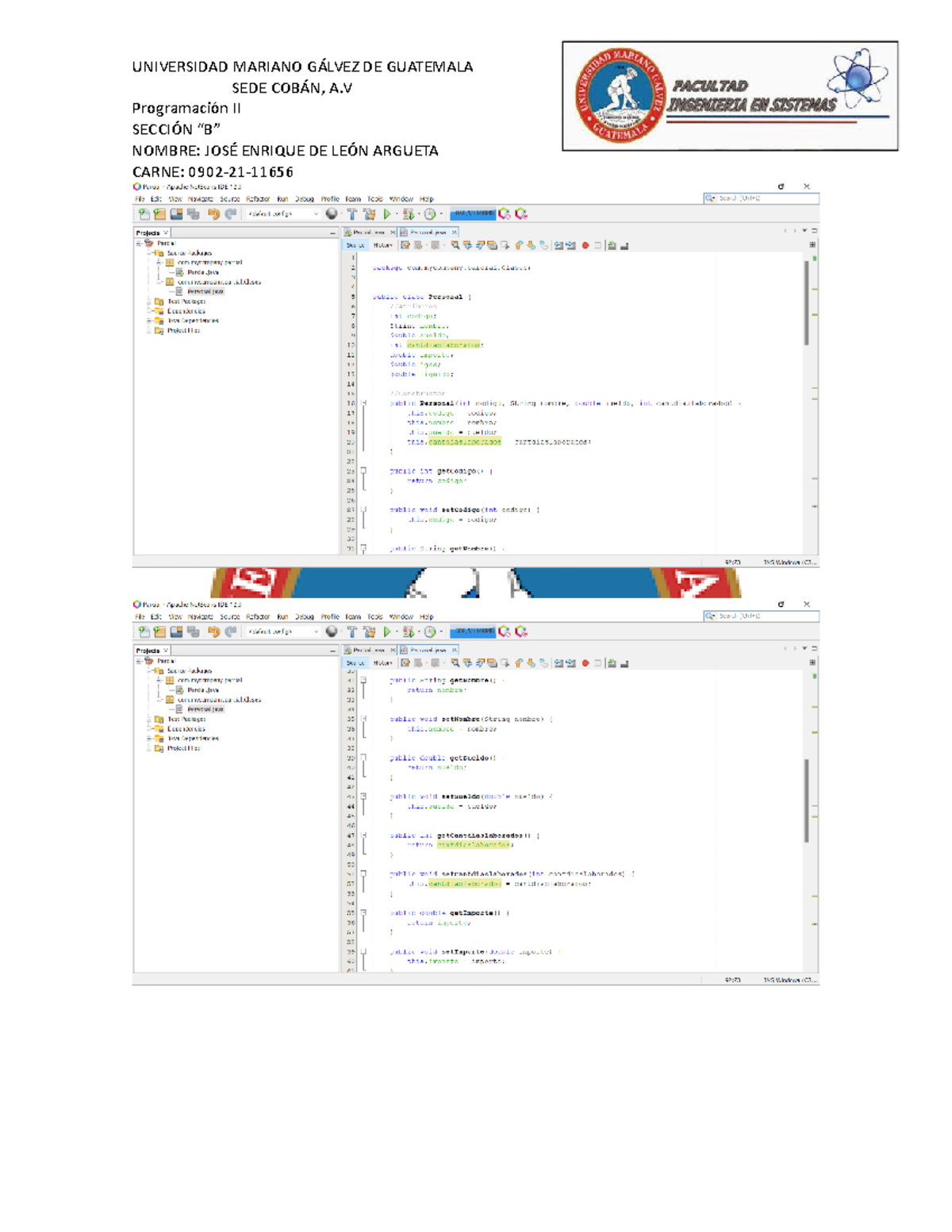This screenshot has height=1232, width=952.
Task: Click memory usage bar in upper IDE toolbar
Action: [473, 214]
